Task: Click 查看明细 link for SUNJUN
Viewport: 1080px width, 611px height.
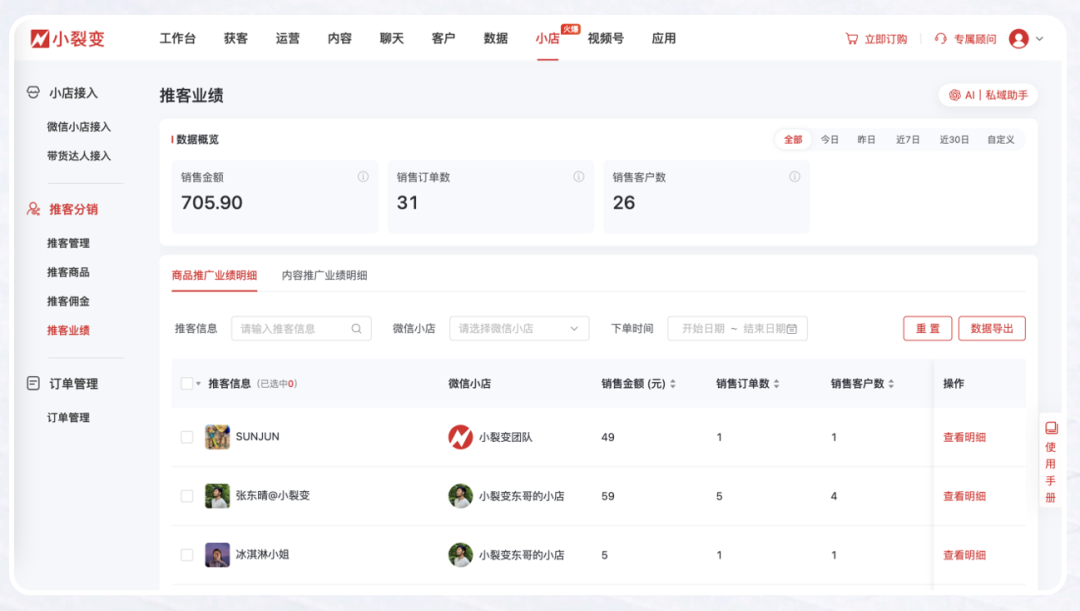Action: point(964,437)
